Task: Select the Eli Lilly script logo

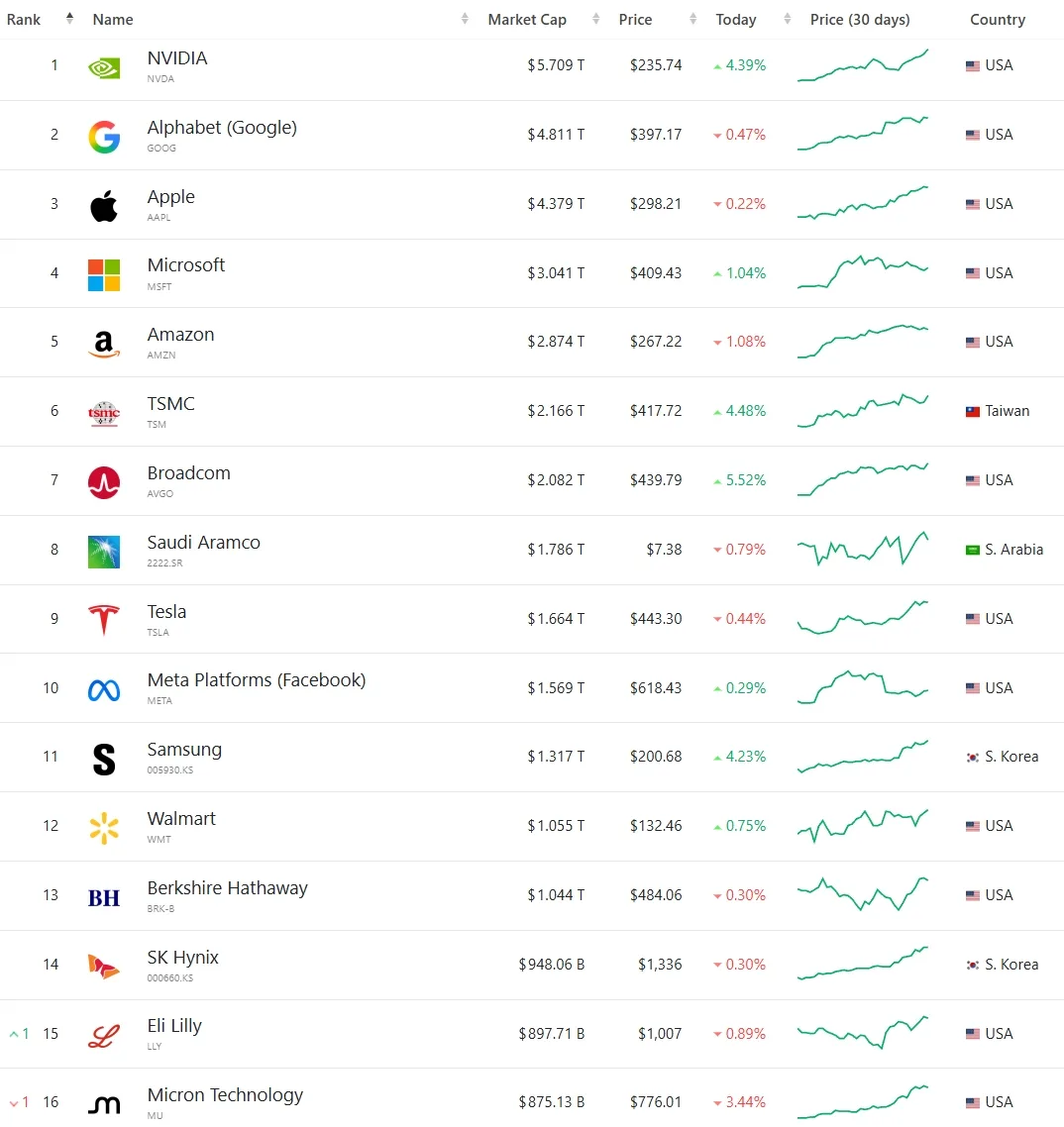Action: [104, 1036]
